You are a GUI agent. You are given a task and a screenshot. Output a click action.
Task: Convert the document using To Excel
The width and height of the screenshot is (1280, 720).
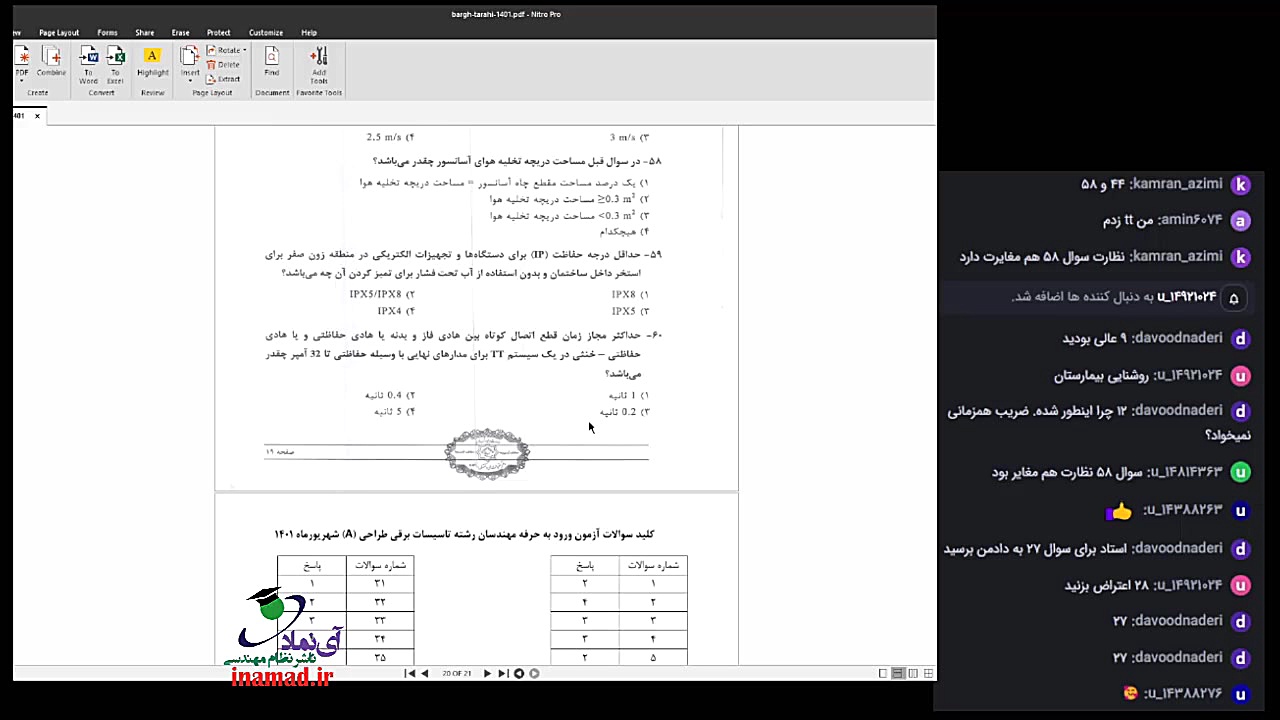[x=115, y=58]
